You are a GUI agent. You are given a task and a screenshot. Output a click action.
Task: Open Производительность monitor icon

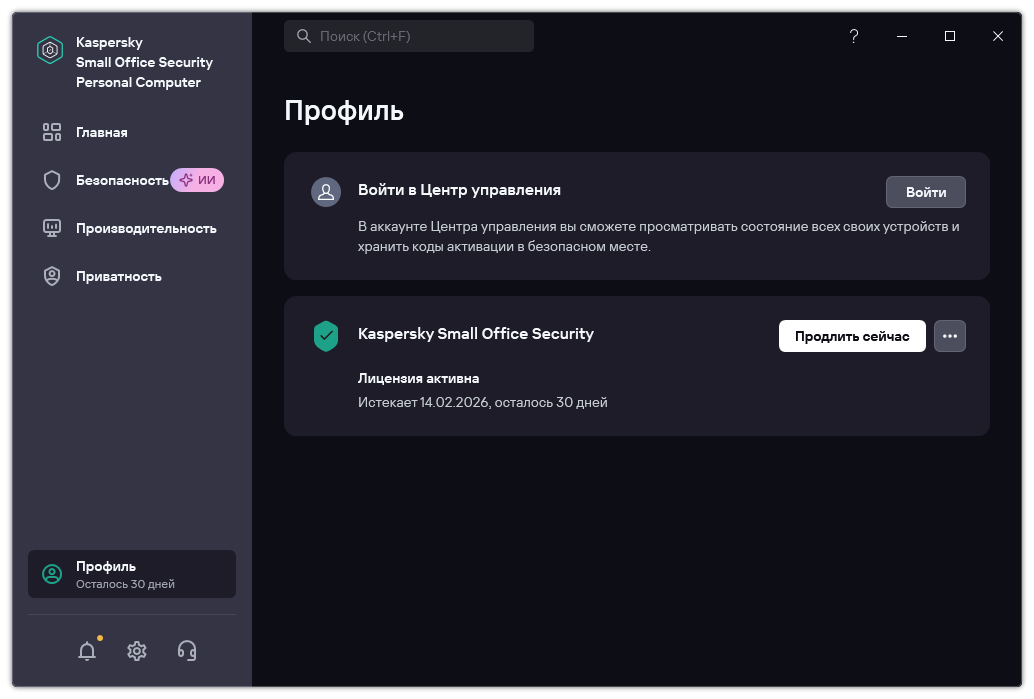click(51, 228)
